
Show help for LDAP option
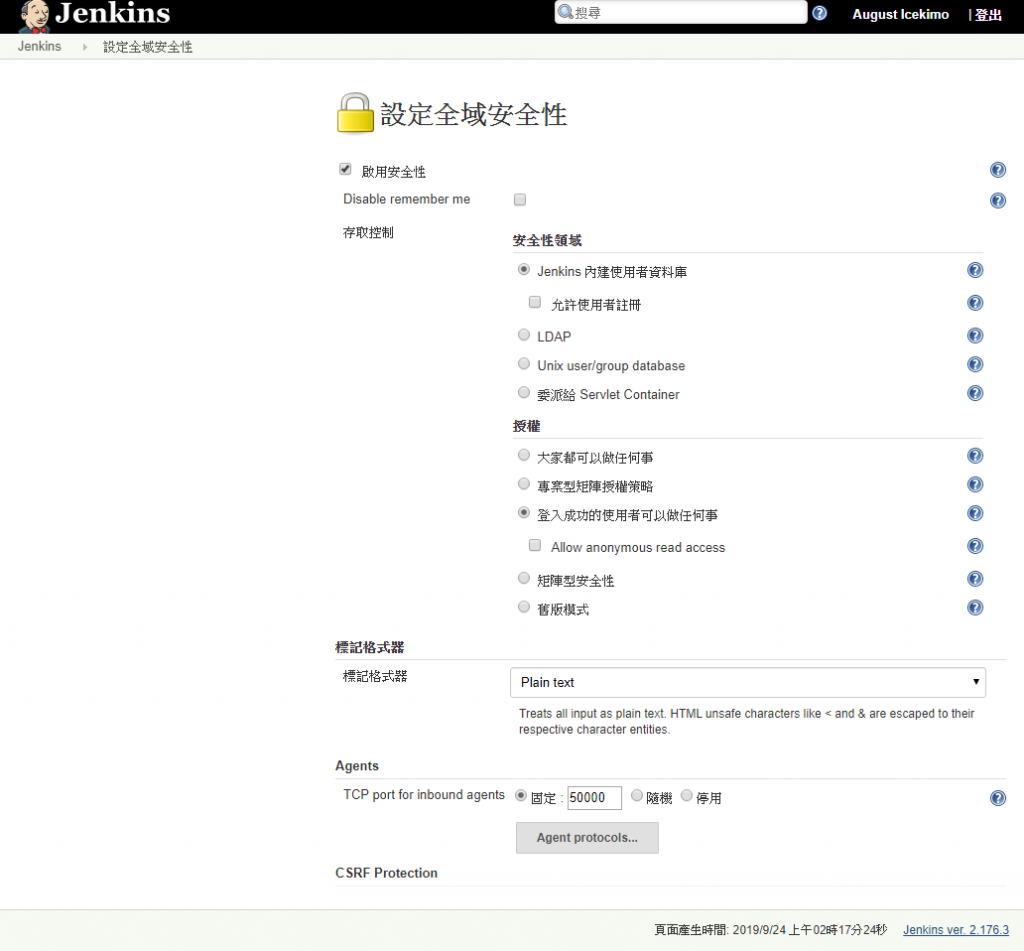click(974, 335)
